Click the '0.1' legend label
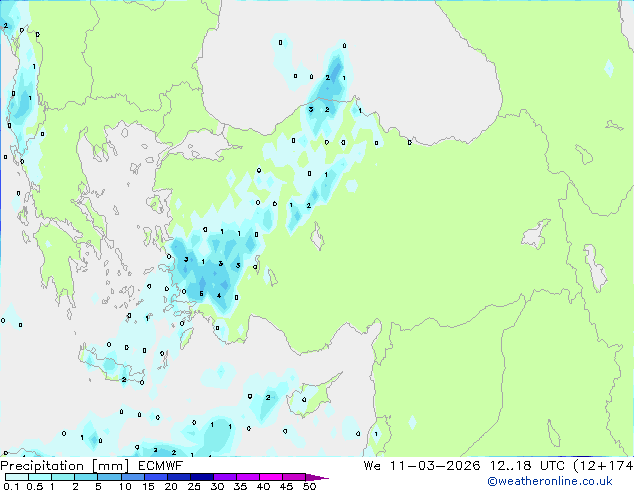634x490 pixels. point(11,486)
